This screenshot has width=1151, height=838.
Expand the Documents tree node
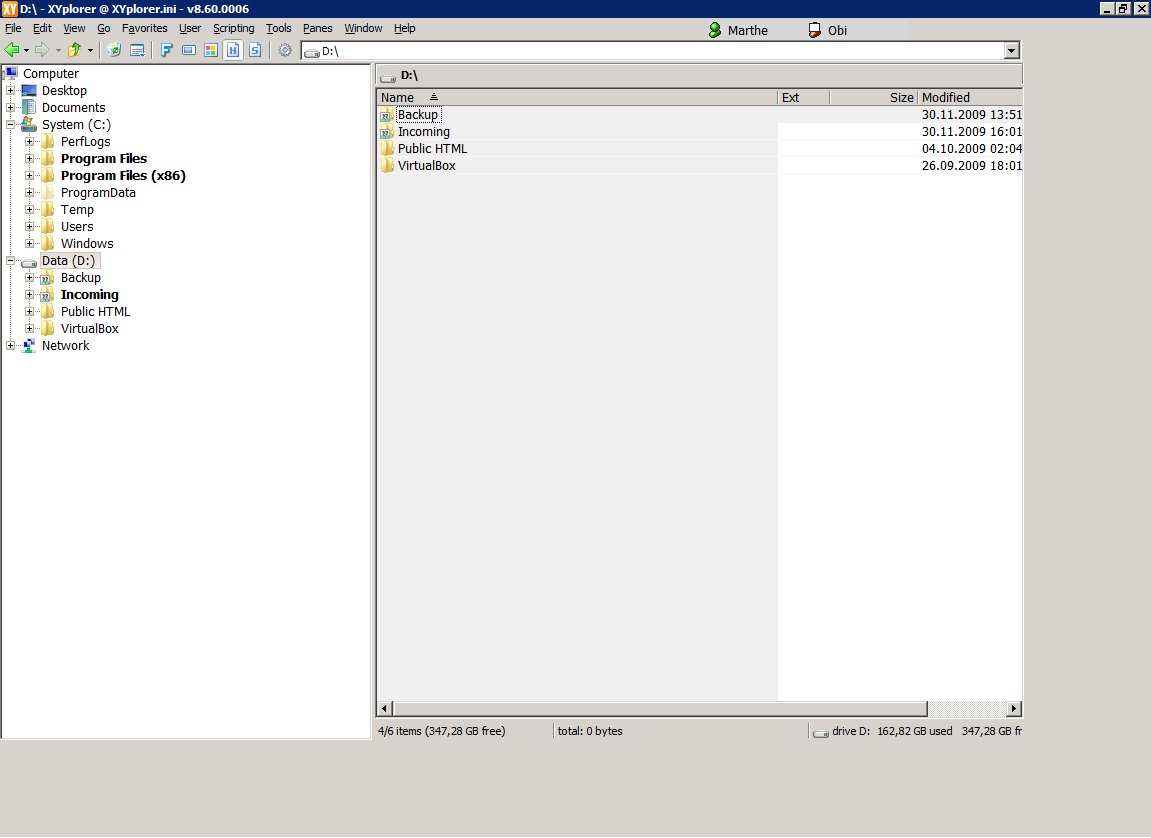point(10,107)
